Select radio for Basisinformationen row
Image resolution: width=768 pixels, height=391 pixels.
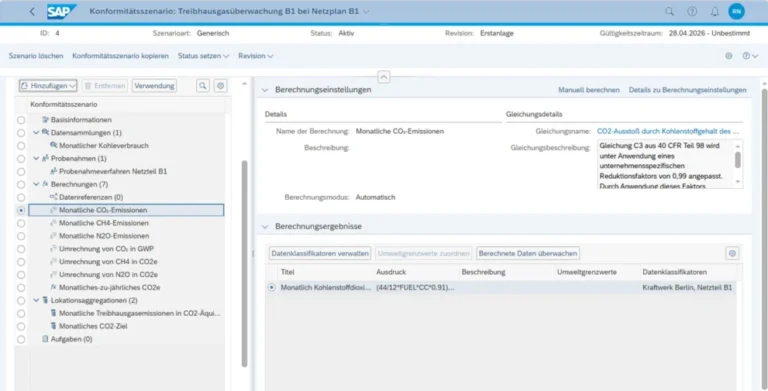point(21,120)
